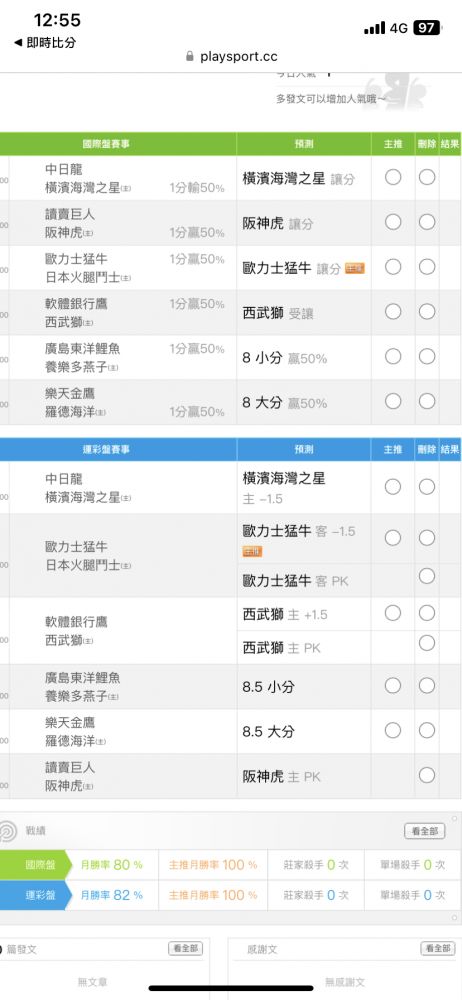Screen dimensions: 462x1000
Task: Select 主推 radio for 西武獅 受讓
Action: pos(393,311)
